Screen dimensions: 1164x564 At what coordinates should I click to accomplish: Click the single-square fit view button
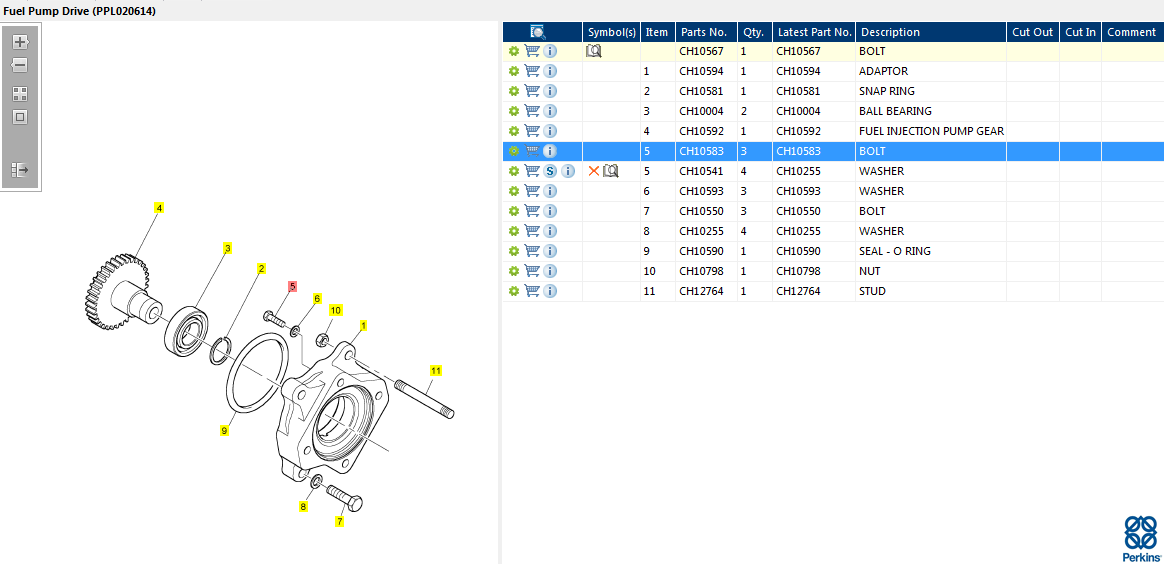coord(19,117)
